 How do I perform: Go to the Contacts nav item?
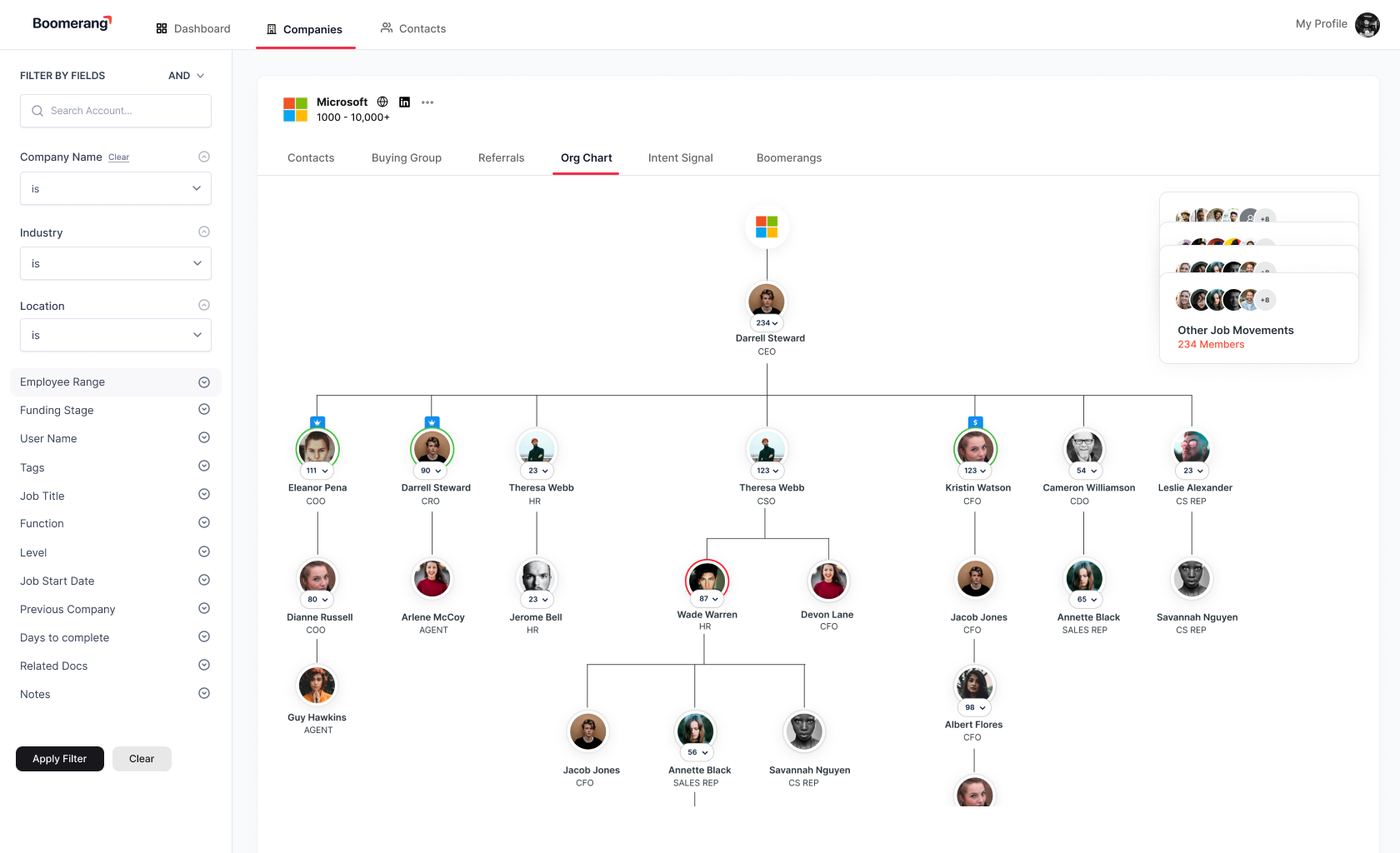click(x=413, y=28)
